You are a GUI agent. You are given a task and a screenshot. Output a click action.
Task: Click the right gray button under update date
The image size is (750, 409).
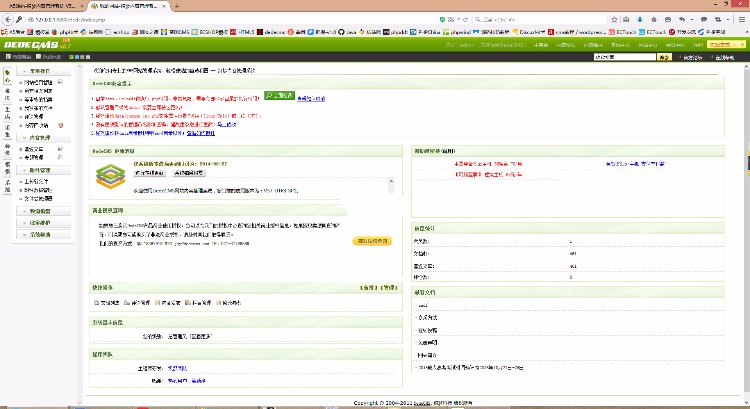(x=188, y=173)
